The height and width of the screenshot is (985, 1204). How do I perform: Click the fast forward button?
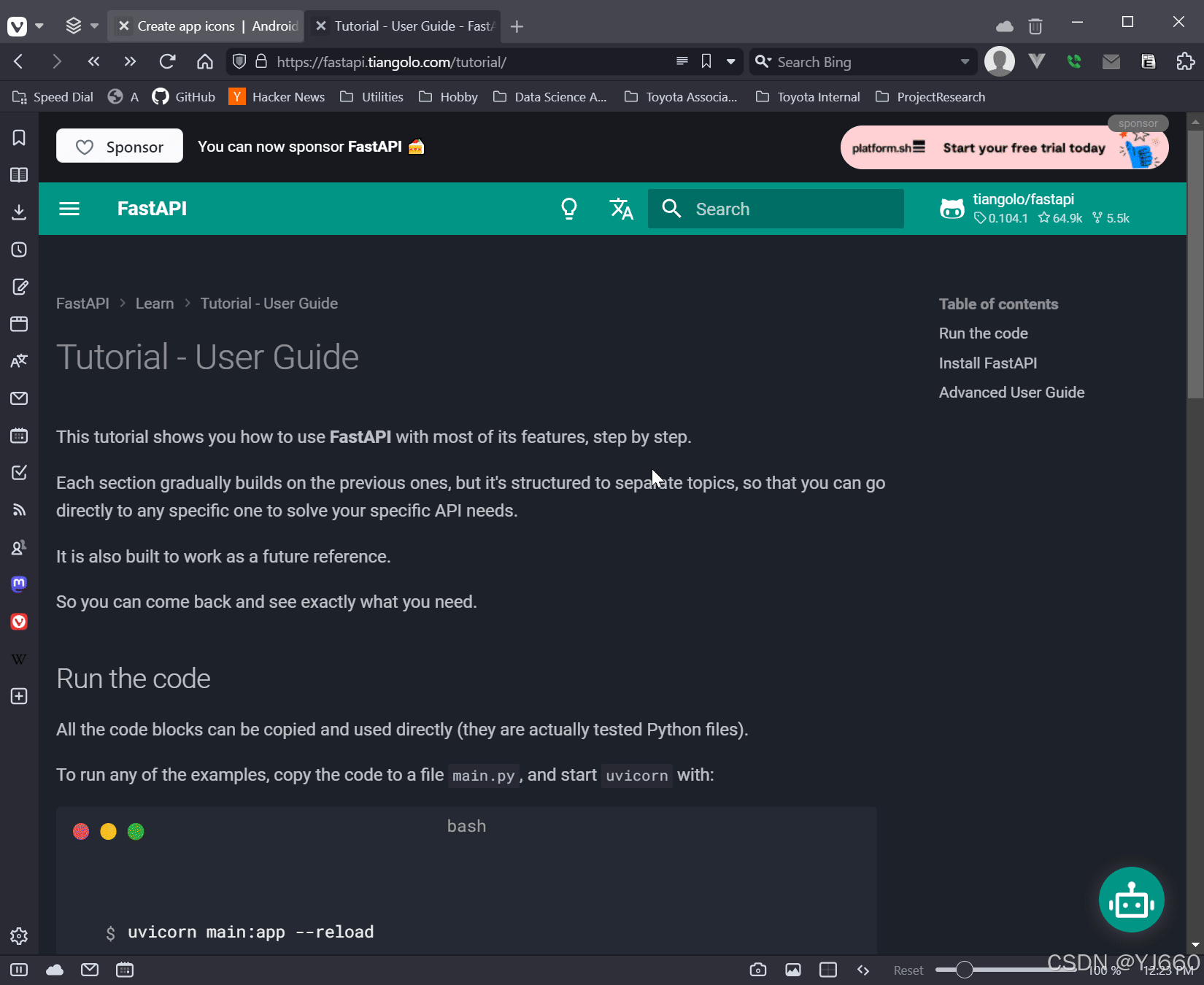tap(130, 61)
